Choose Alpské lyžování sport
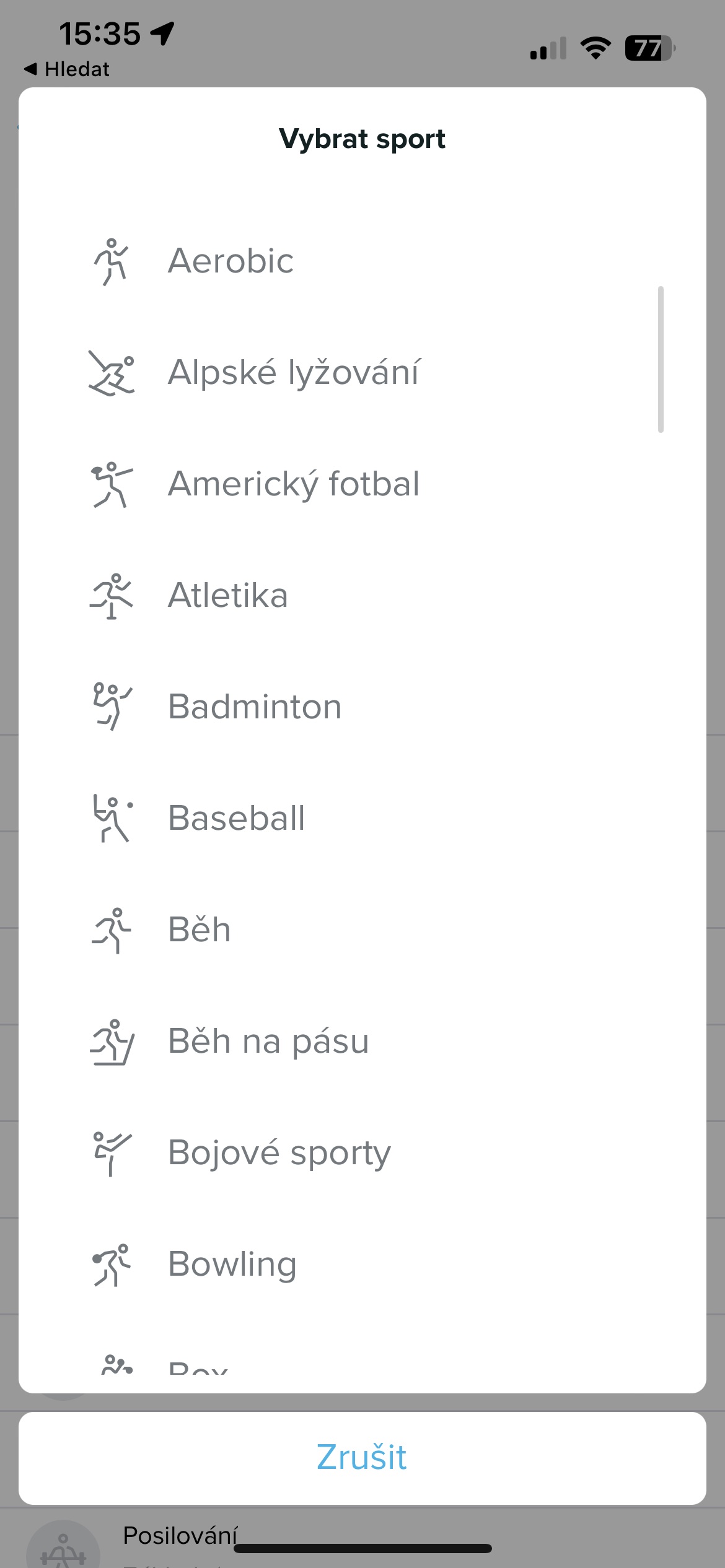Viewport: 725px width, 1568px height. 294,373
